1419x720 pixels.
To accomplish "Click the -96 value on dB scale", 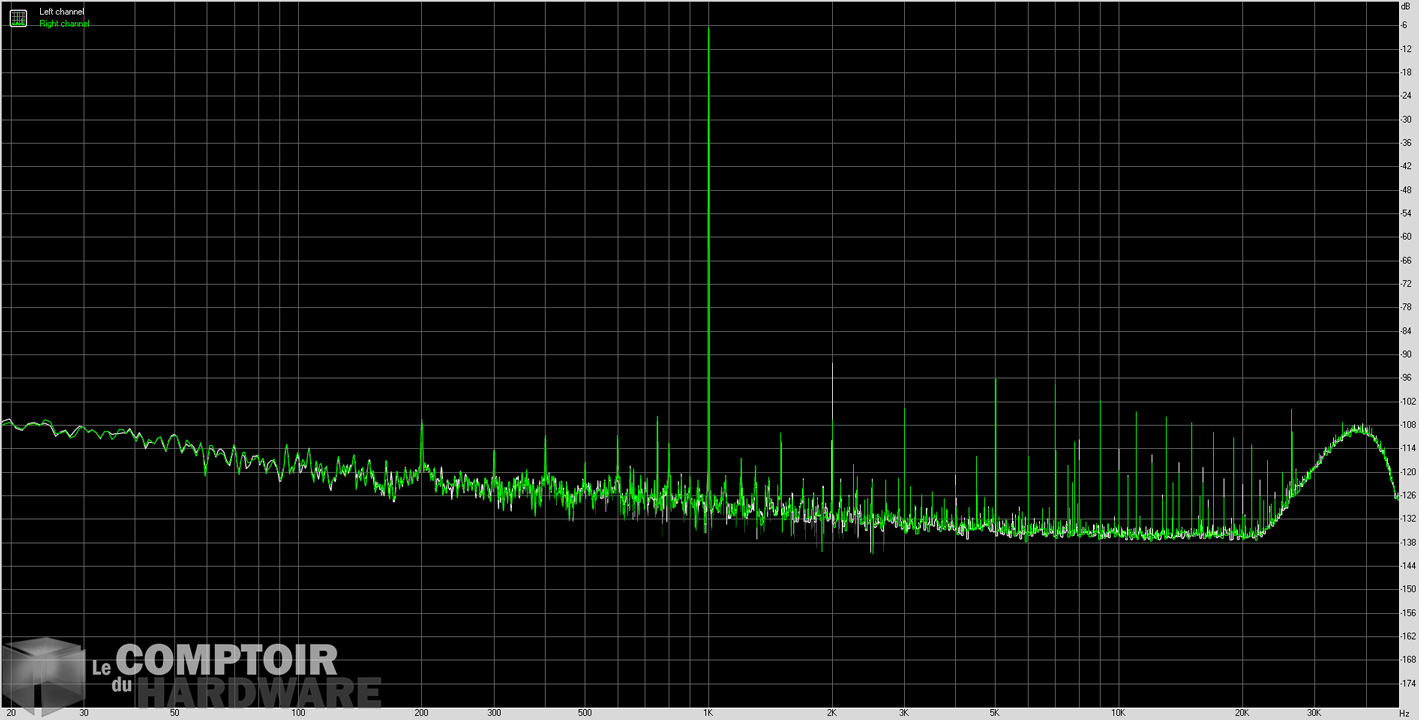I will click(x=1406, y=377).
